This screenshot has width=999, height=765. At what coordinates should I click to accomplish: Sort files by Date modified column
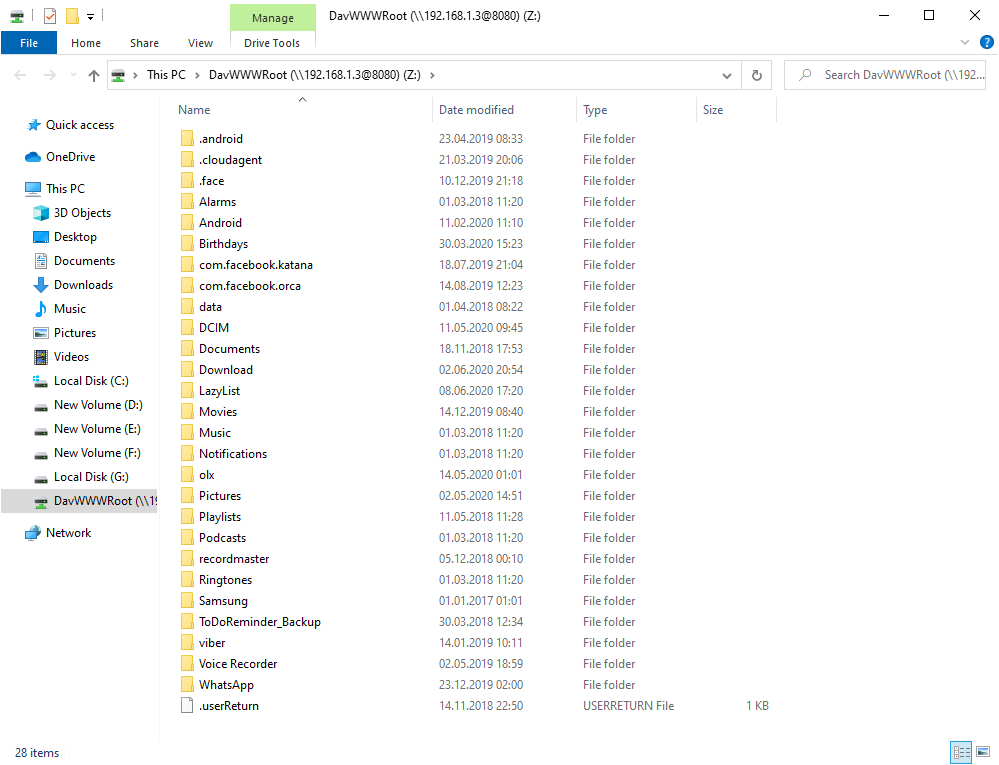pyautogui.click(x=476, y=110)
